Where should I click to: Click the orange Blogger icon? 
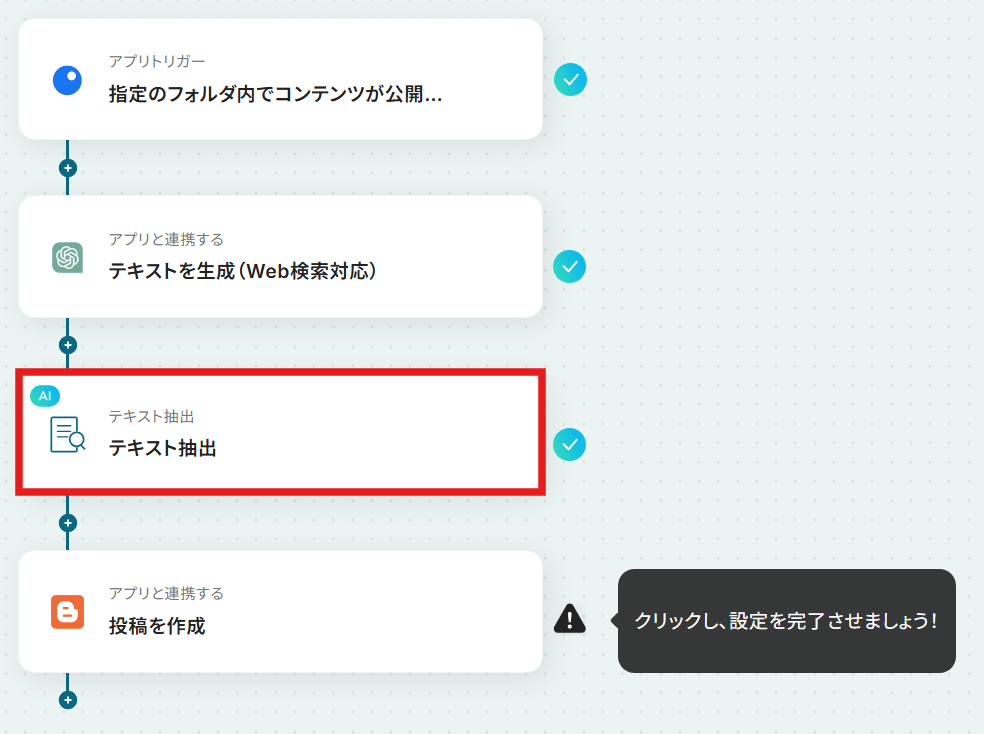coord(67,612)
